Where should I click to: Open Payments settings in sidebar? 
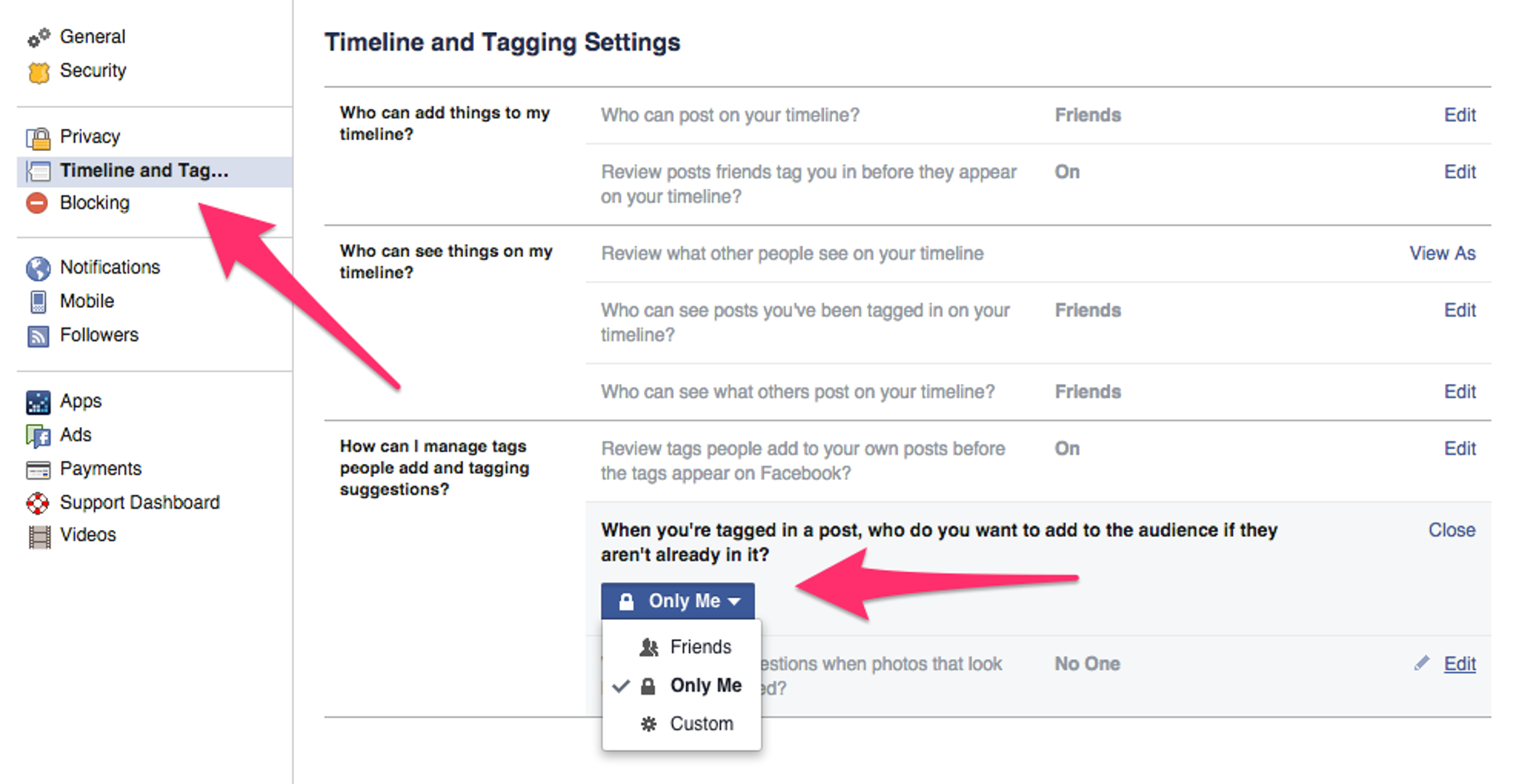tap(100, 468)
